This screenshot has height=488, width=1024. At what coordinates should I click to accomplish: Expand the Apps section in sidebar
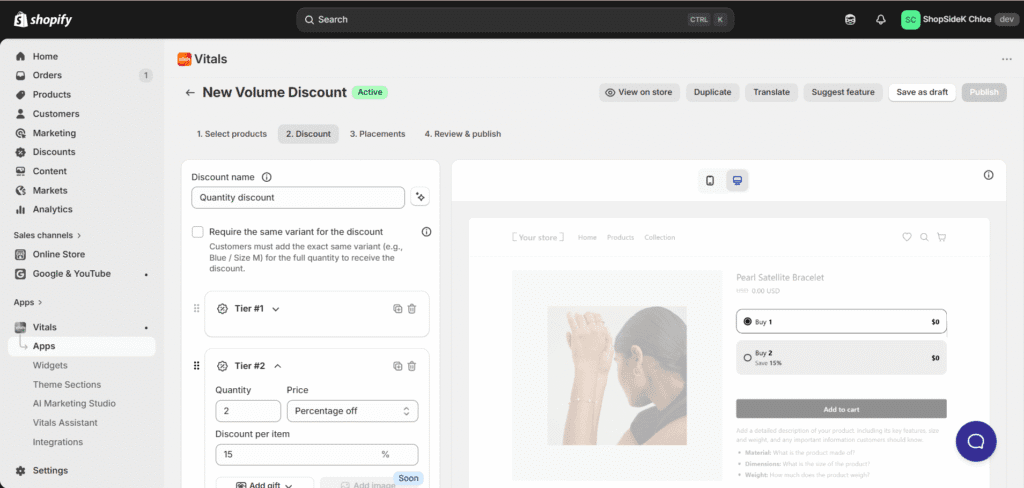point(28,302)
